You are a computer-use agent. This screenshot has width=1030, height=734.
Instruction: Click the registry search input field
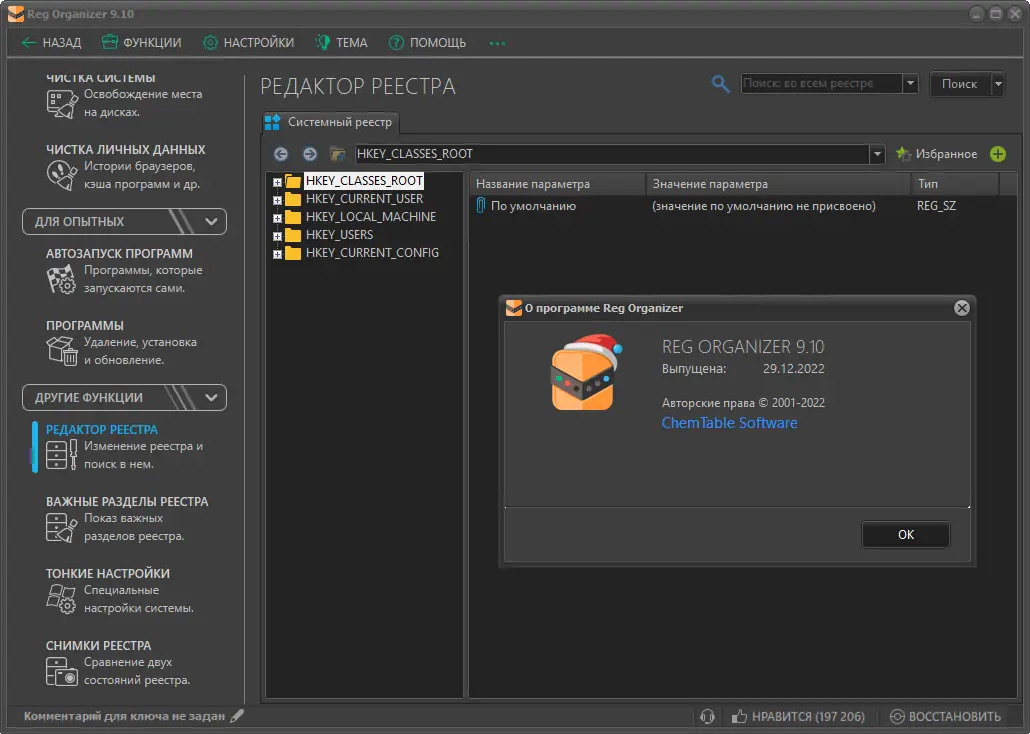(822, 83)
